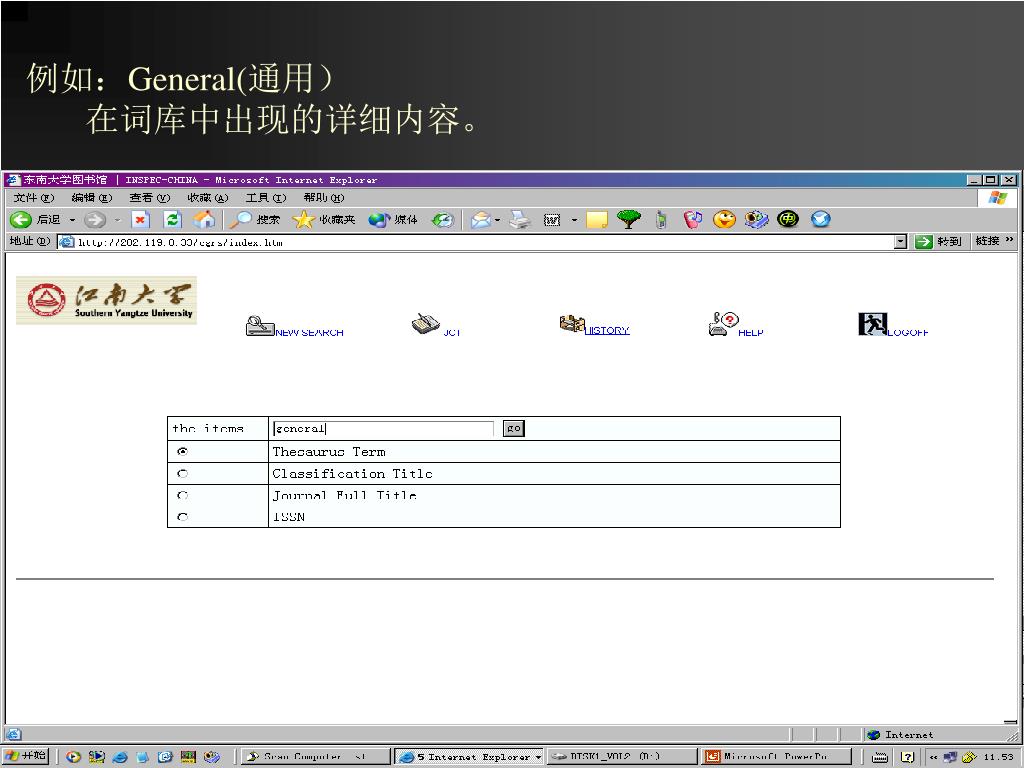Refresh the page with the toolbar icon
The width and height of the screenshot is (1024, 768).
click(x=172, y=220)
